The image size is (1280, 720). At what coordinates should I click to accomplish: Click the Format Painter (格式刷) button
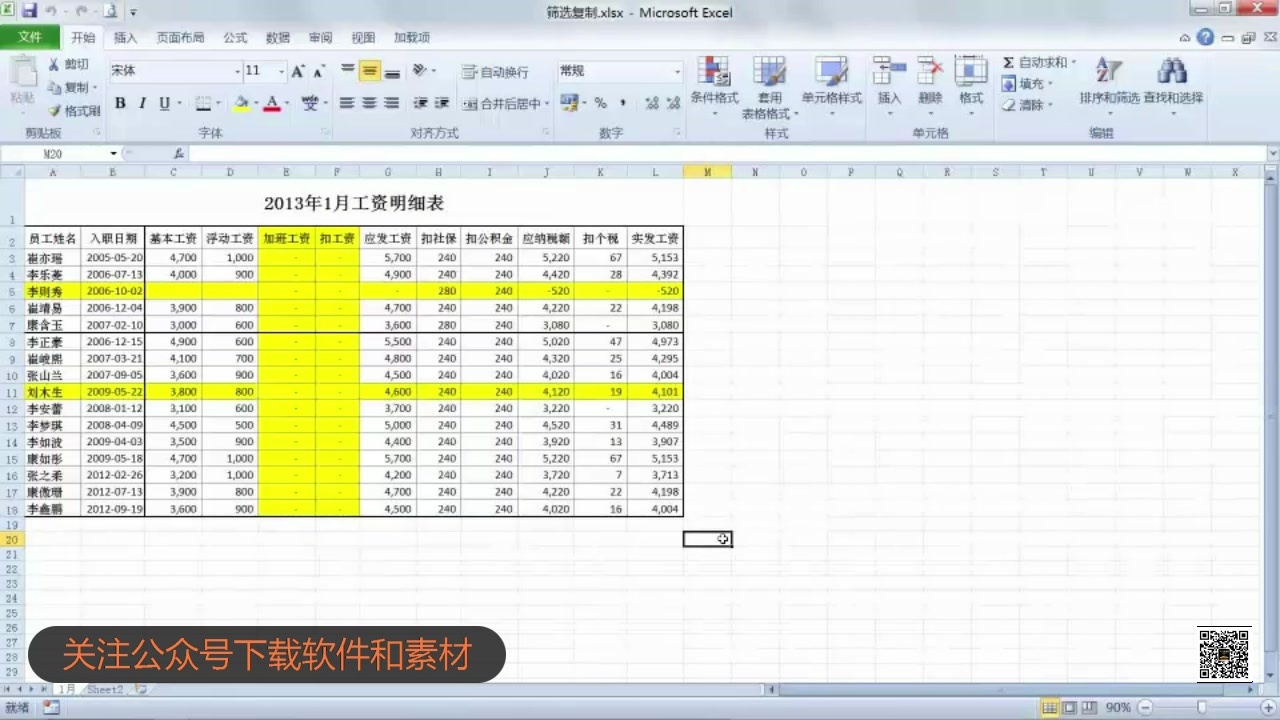[x=74, y=111]
